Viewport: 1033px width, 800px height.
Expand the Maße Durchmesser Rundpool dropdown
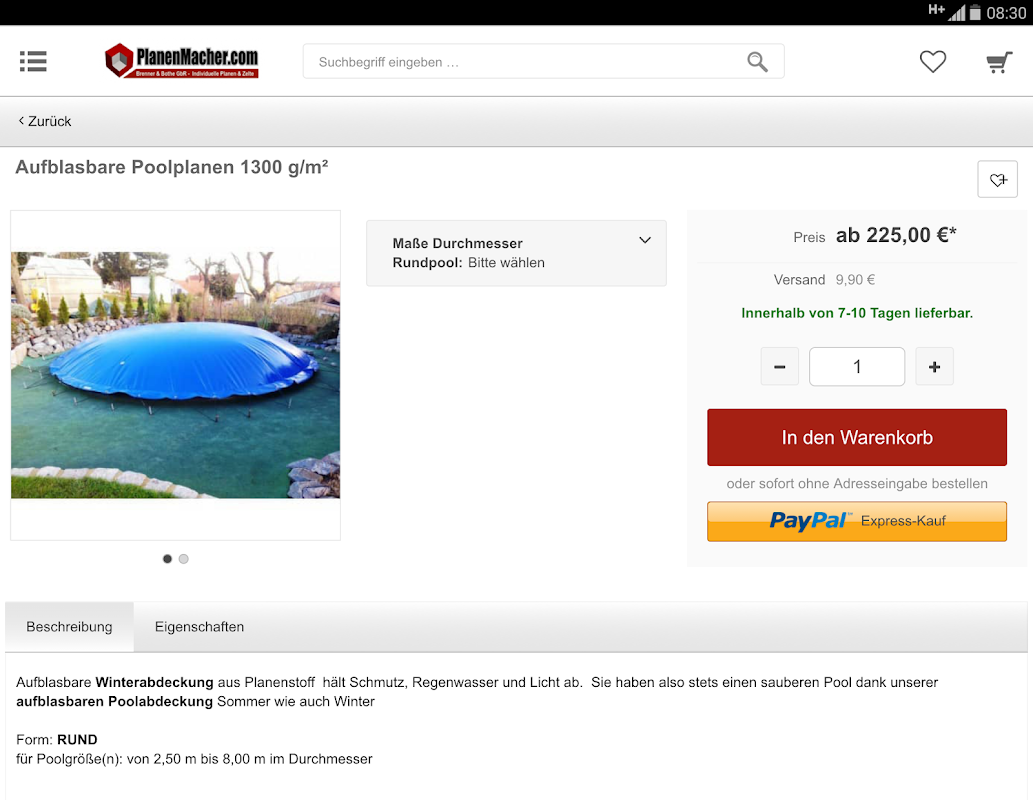click(x=516, y=253)
